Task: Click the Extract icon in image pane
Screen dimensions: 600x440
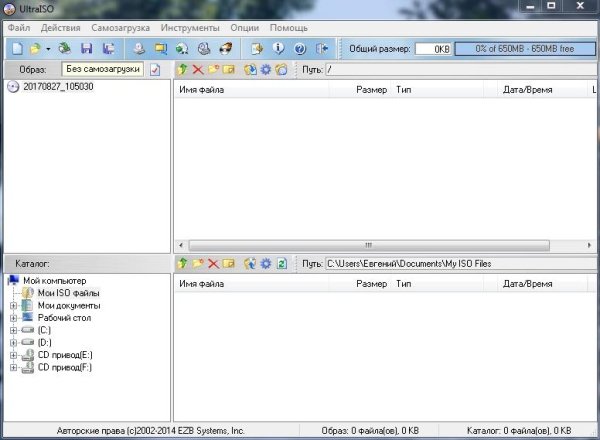Action: point(250,70)
